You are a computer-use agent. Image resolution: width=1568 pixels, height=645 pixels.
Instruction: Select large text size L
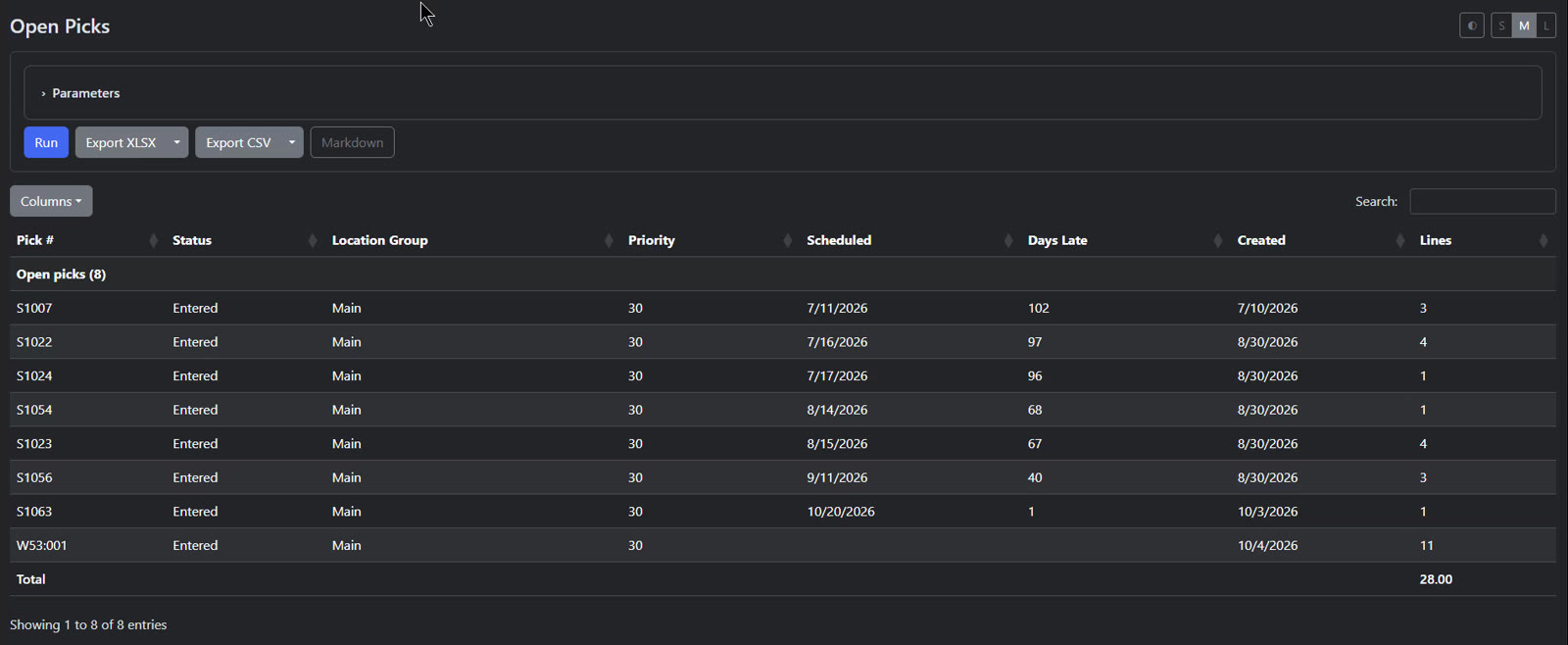[1545, 25]
